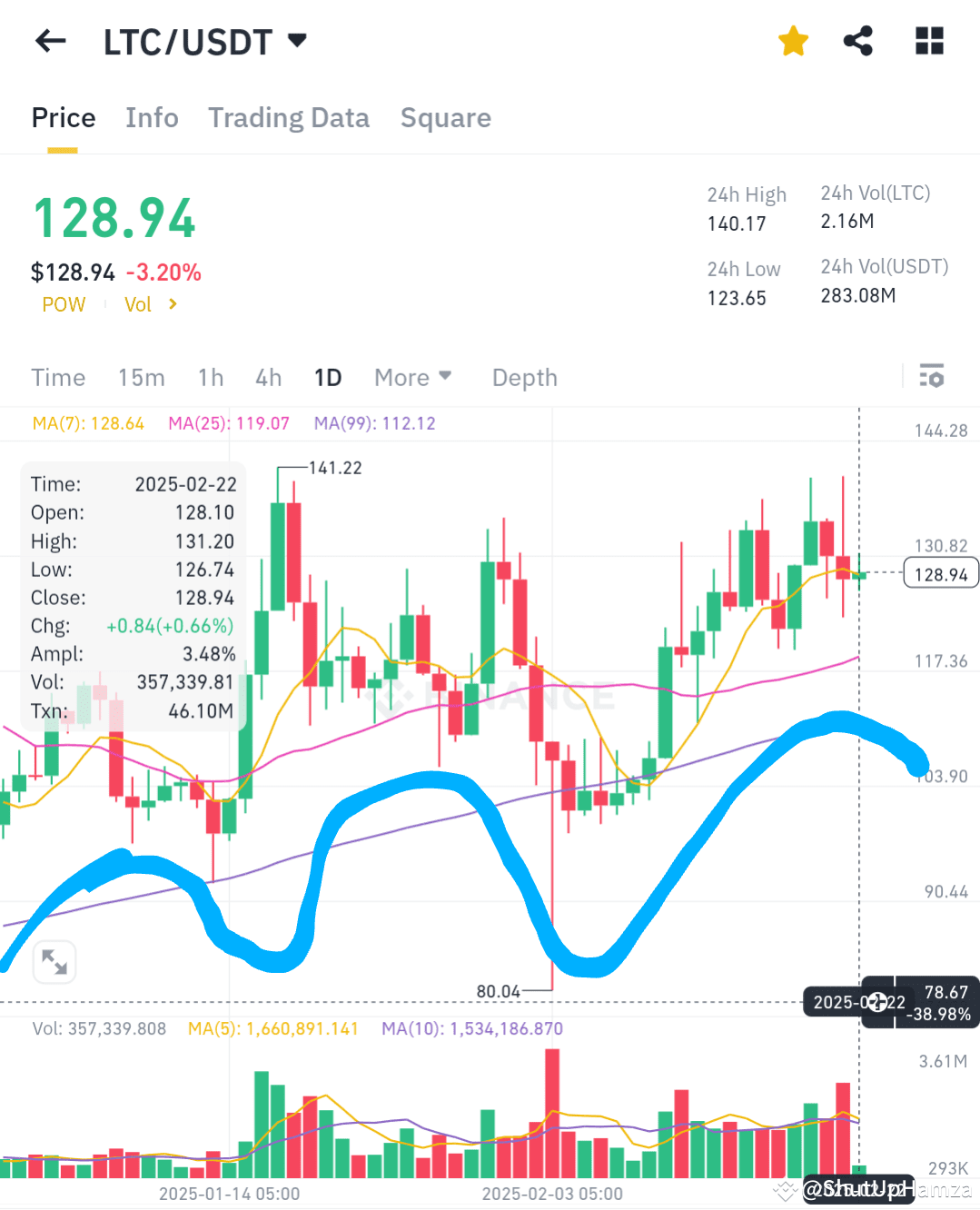
Task: Toggle the yellow favorite star
Action: pyautogui.click(x=793, y=41)
